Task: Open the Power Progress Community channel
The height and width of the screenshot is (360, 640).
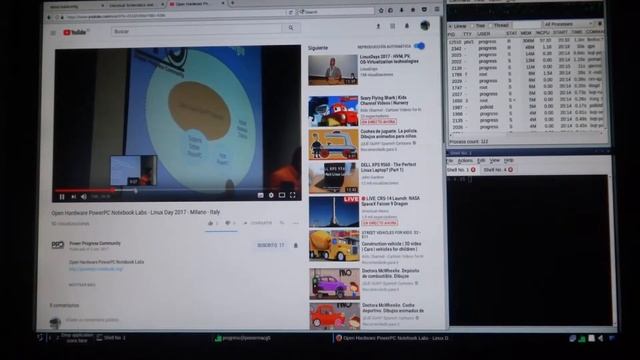Action: (95, 243)
